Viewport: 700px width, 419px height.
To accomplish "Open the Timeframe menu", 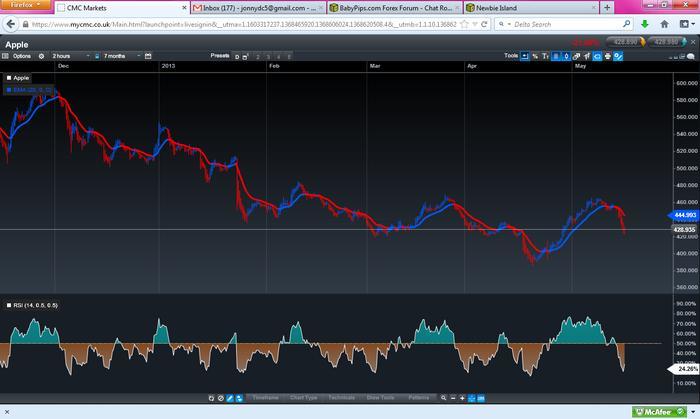I will tap(265, 398).
